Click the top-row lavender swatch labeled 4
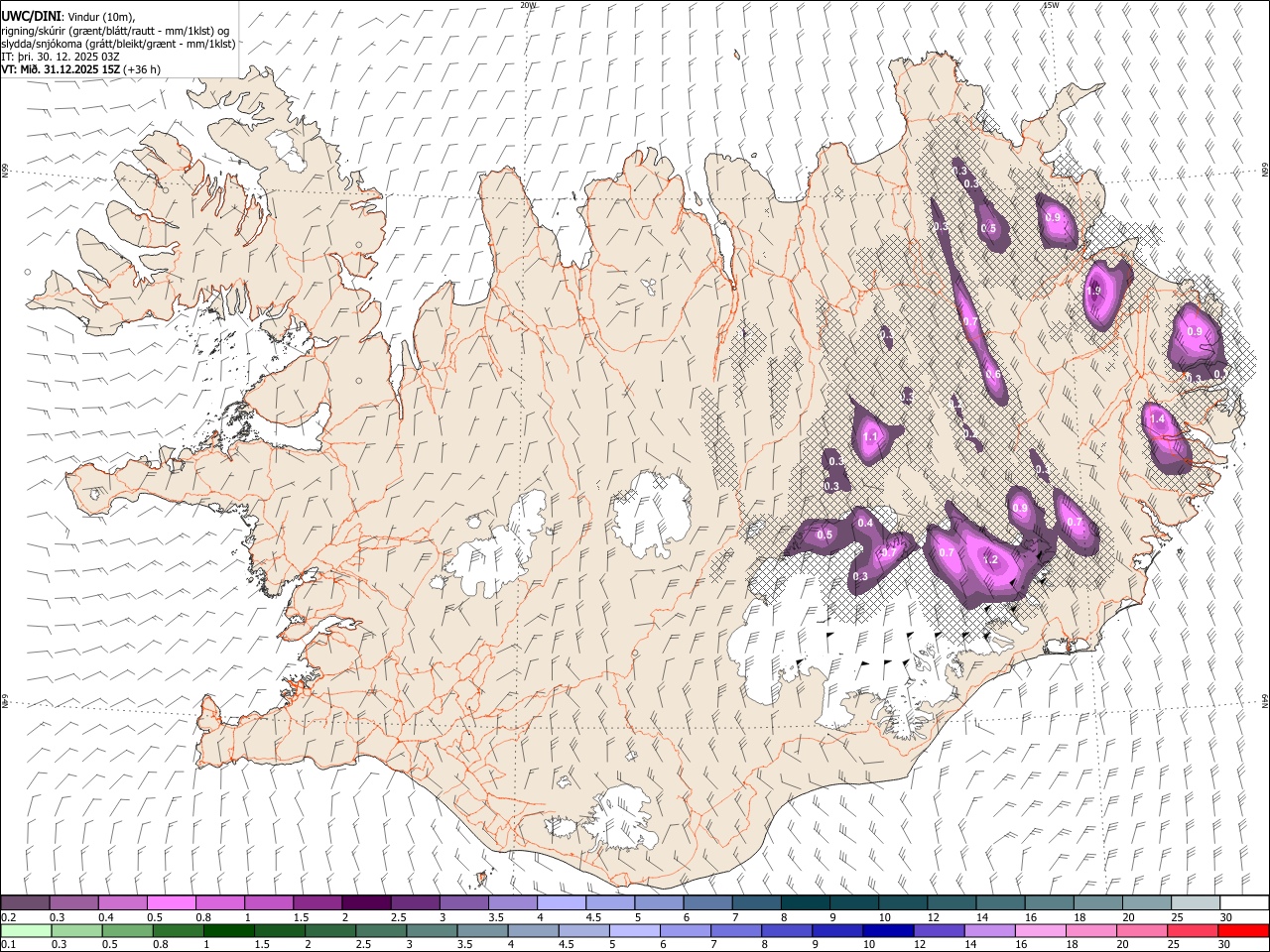The image size is (1270, 952). (x=562, y=903)
